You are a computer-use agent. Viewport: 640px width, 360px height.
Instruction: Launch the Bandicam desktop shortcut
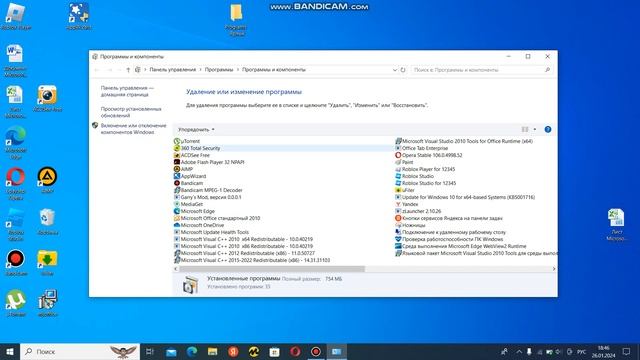point(16,262)
